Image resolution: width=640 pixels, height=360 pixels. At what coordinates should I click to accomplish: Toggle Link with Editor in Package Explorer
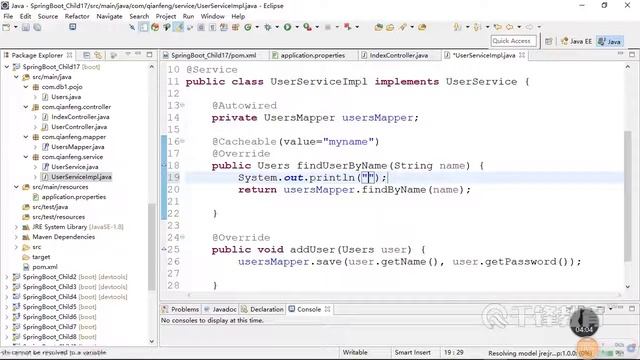coord(98,55)
